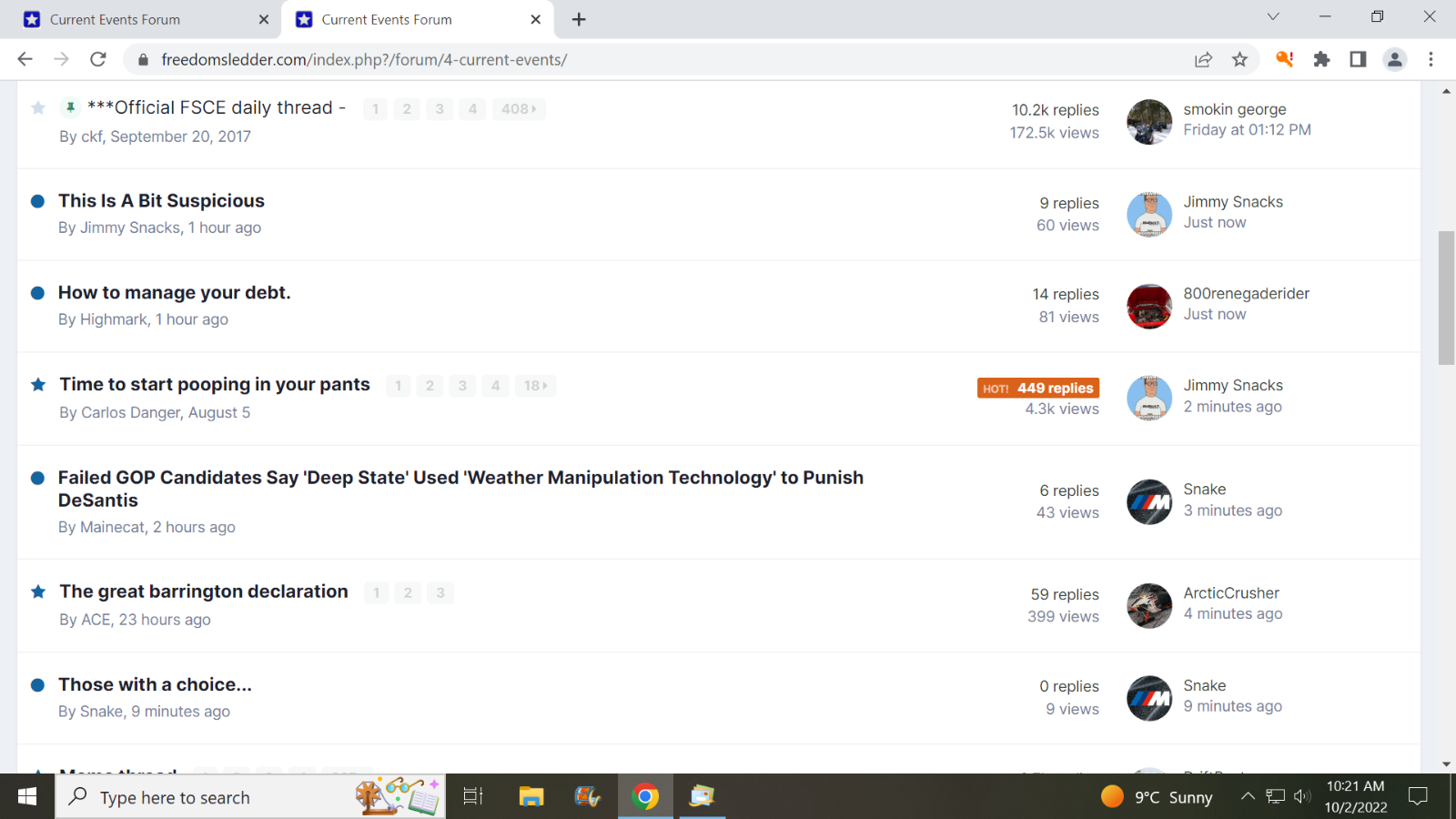Toggle the browser side panel icon
Viewport: 1456px width, 819px height.
[x=1358, y=59]
